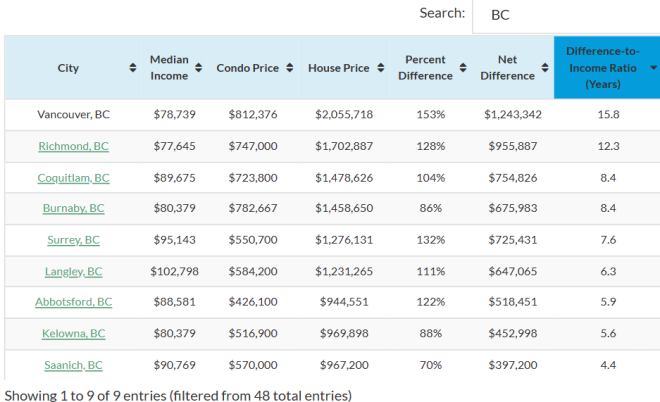
Task: Select the Vancouver, BC city cell
Action: 73,114
